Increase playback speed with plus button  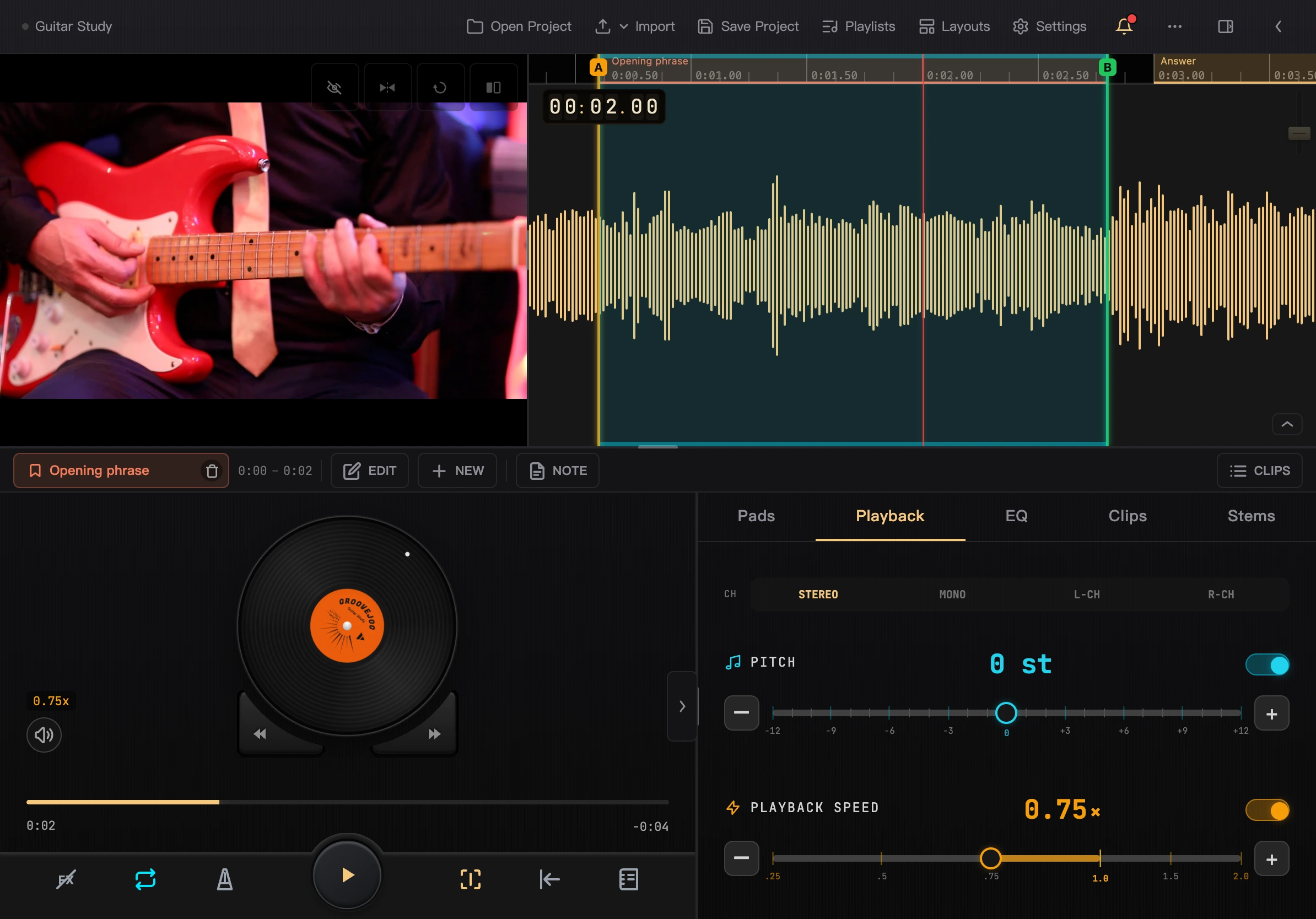point(1271,859)
